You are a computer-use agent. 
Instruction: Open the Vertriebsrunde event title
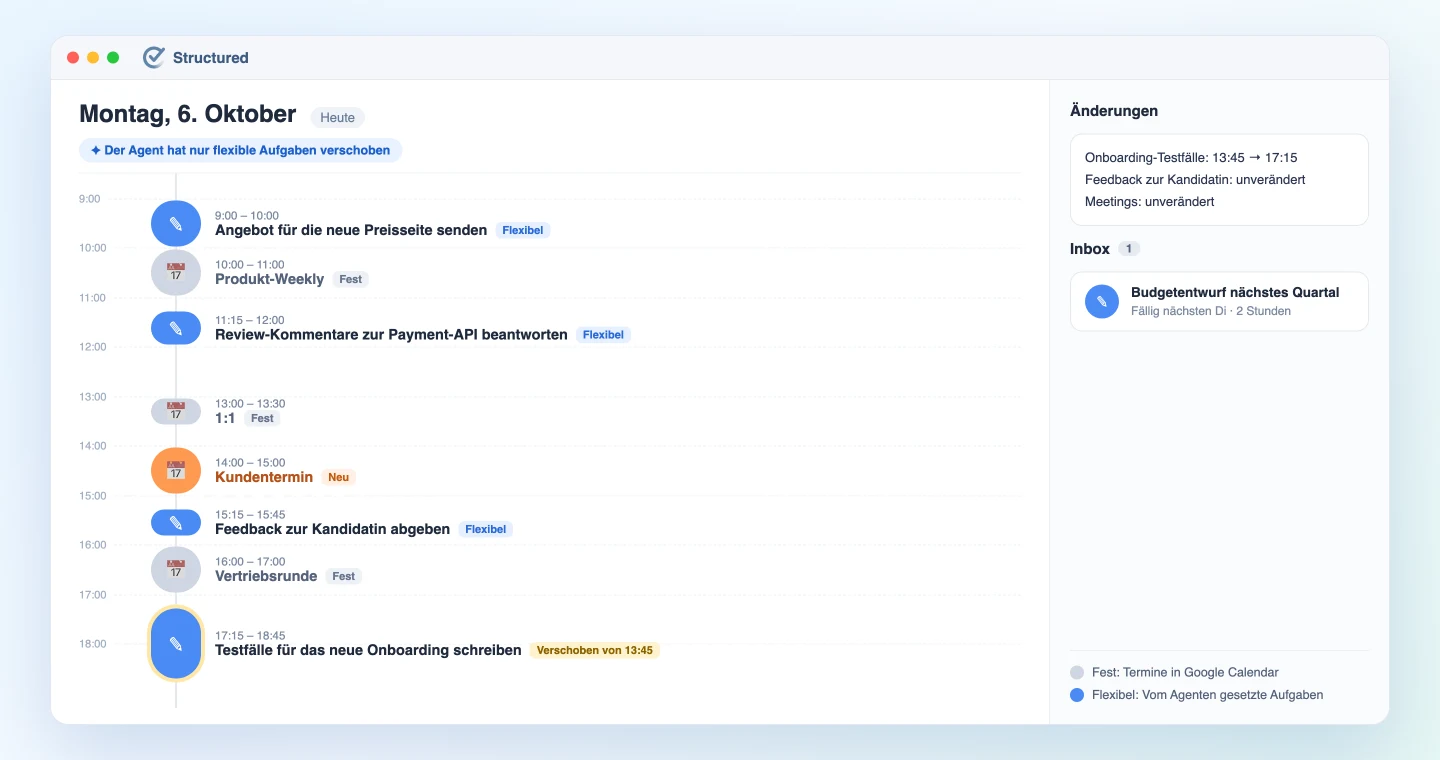pos(266,576)
